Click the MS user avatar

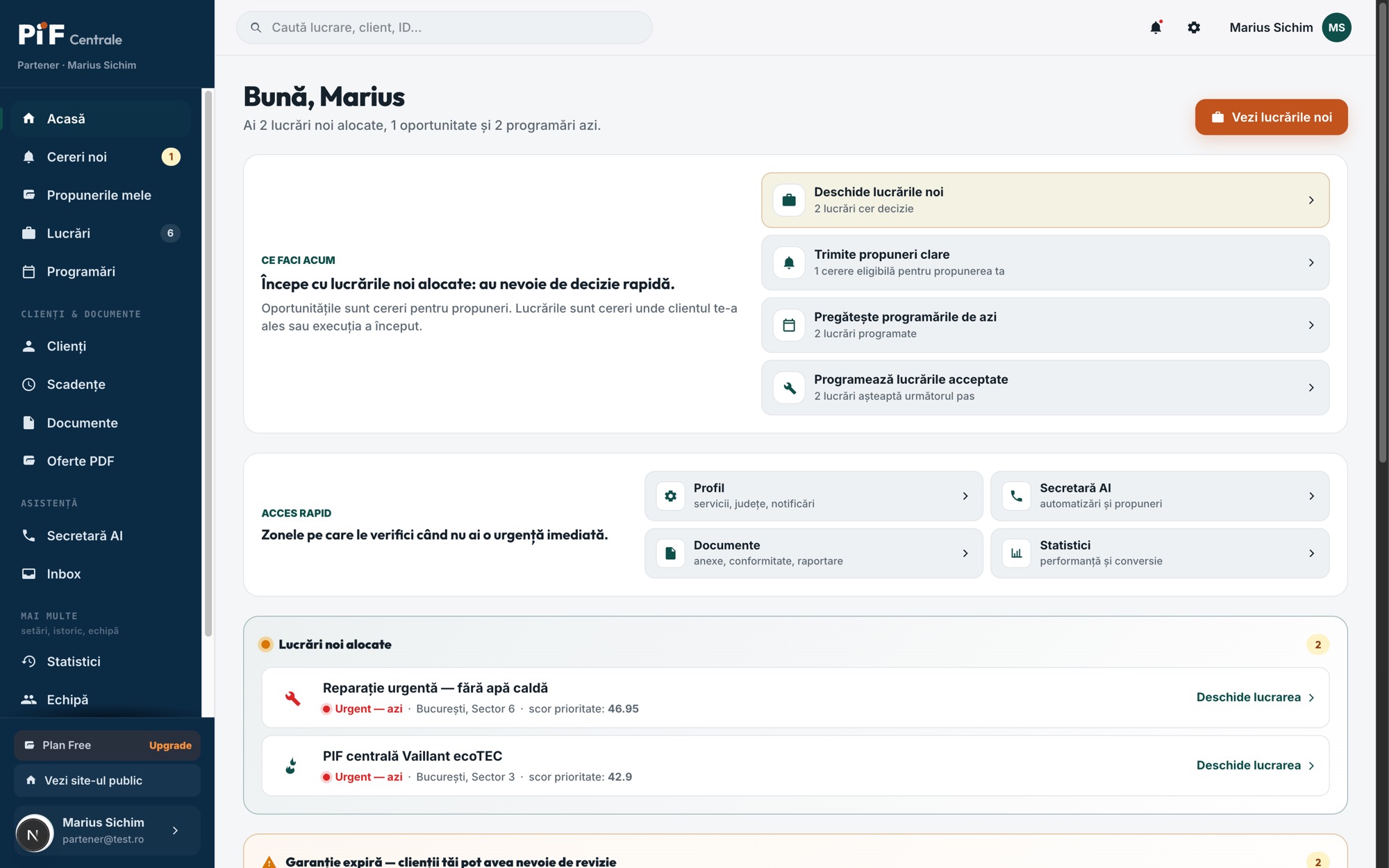1336,28
